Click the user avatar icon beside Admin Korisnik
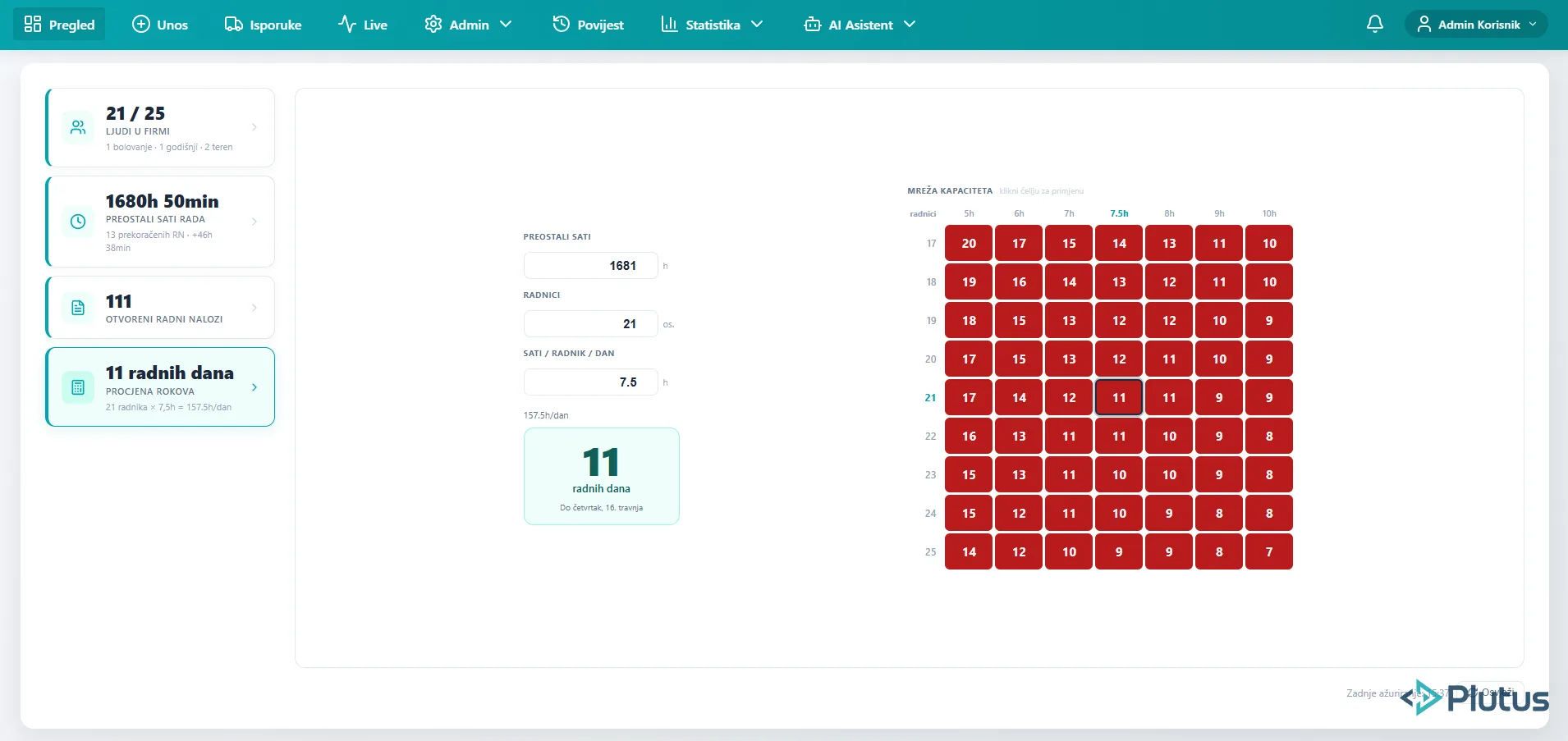The image size is (1568, 741). click(1424, 24)
